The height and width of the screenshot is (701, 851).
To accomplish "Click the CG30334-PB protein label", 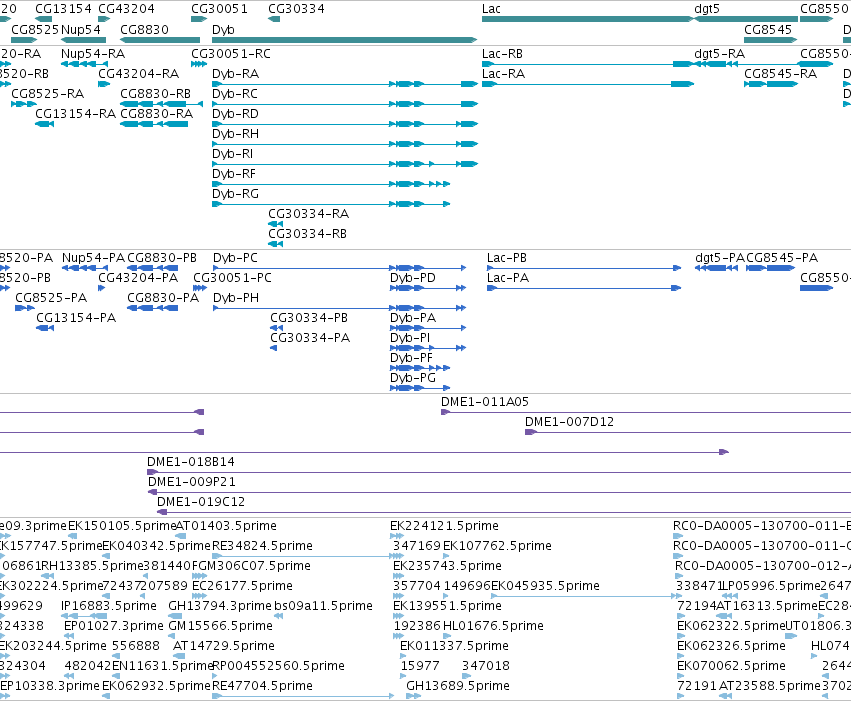I will (309, 318).
